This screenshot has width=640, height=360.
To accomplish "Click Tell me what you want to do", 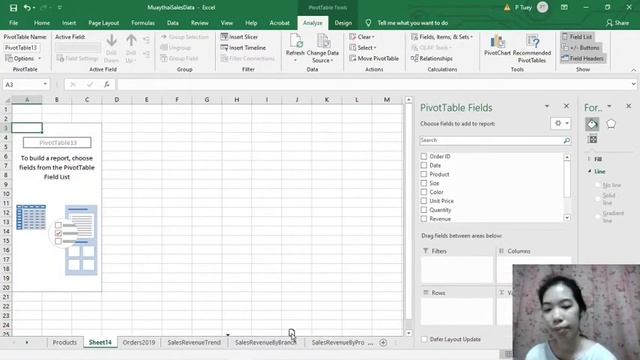I will pos(412,23).
